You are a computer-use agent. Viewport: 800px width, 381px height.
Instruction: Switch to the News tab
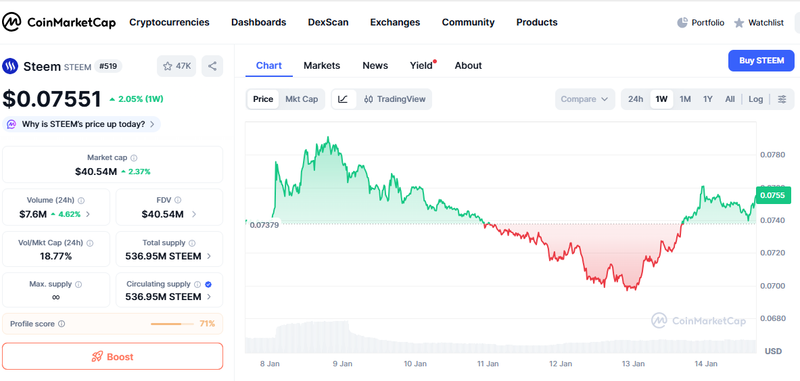click(375, 65)
